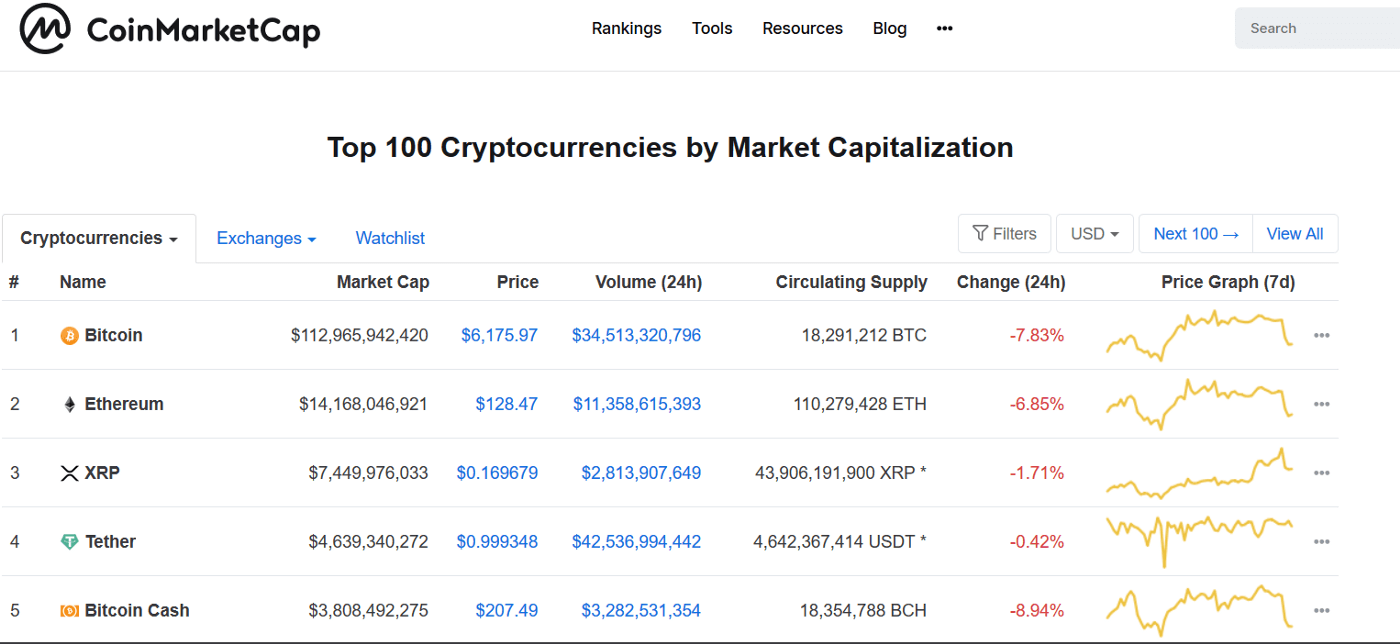
Task: Click the Ethereum diamond icon
Action: [69, 405]
